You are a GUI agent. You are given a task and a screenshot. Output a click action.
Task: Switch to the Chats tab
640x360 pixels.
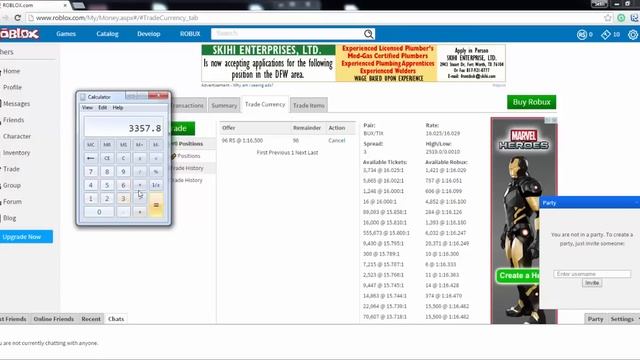tap(116, 319)
